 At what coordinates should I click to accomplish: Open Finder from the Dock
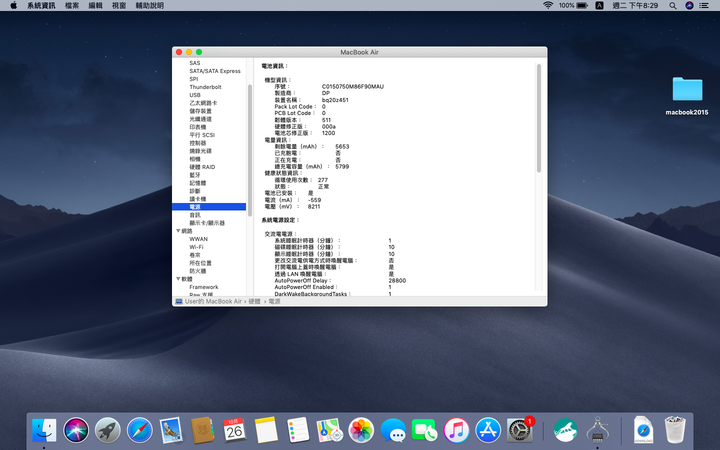[44, 431]
